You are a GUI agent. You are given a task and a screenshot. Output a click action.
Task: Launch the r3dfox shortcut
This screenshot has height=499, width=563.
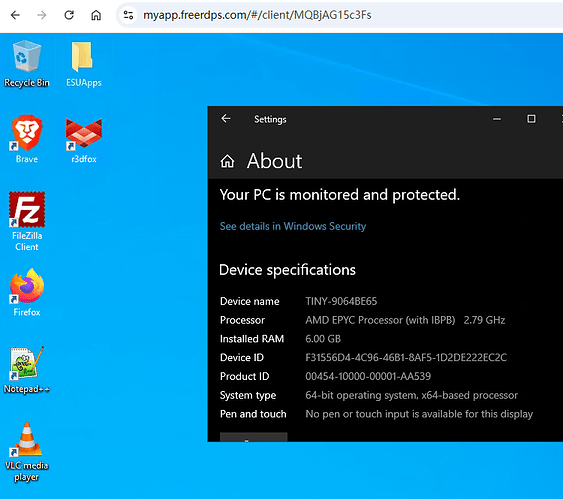pyautogui.click(x=84, y=140)
